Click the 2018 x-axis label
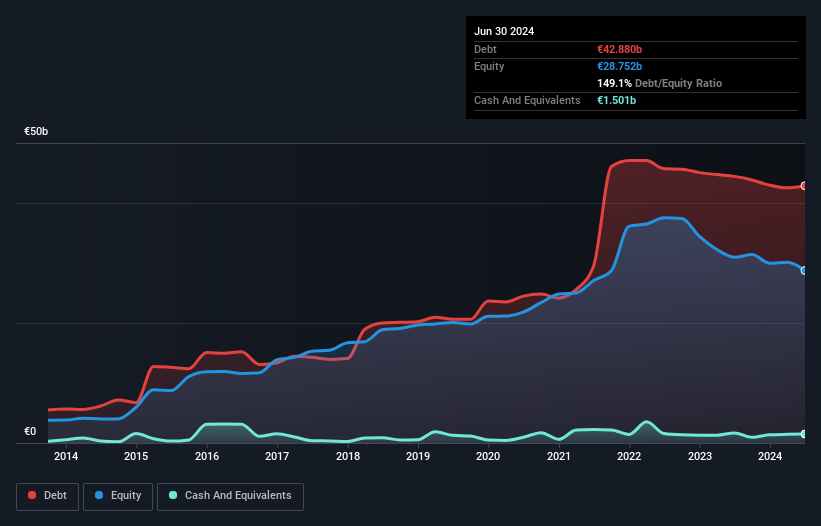Image resolution: width=821 pixels, height=526 pixels. [x=348, y=456]
